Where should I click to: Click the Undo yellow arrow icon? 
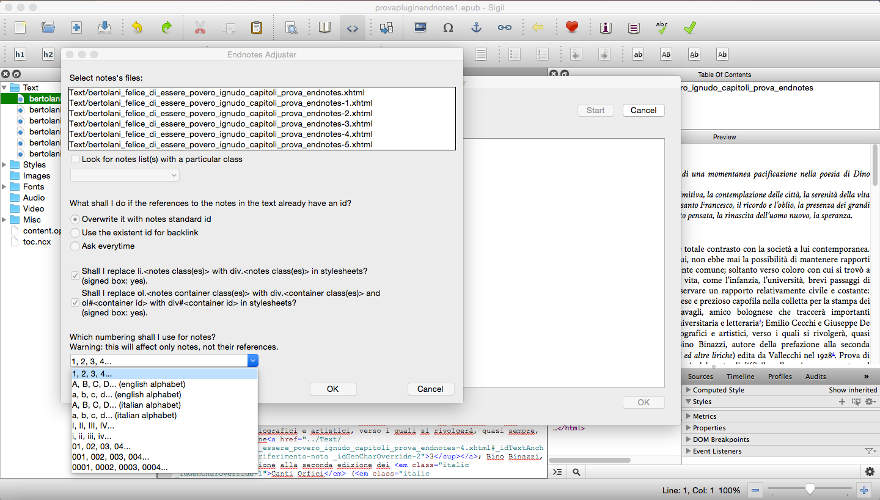click(x=137, y=27)
